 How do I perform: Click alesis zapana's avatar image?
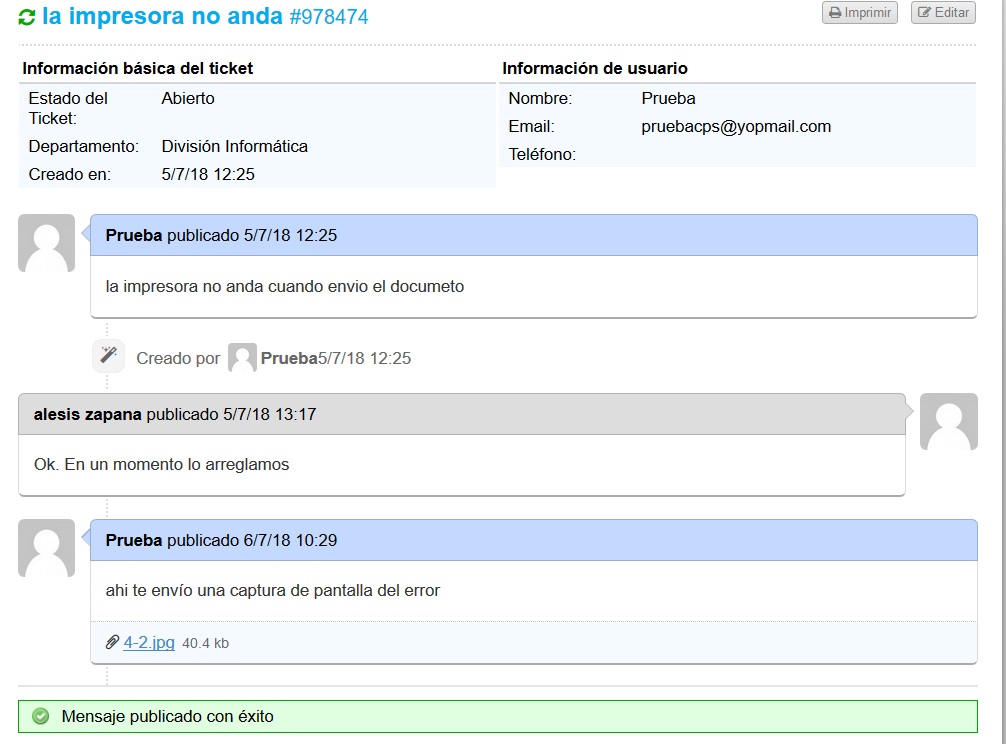pos(948,422)
